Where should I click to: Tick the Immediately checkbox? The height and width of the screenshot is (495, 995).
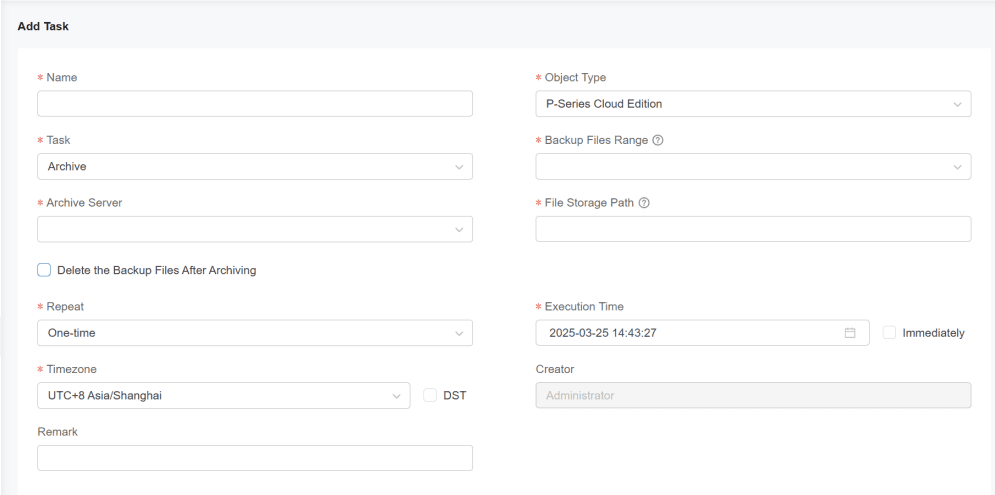click(890, 333)
